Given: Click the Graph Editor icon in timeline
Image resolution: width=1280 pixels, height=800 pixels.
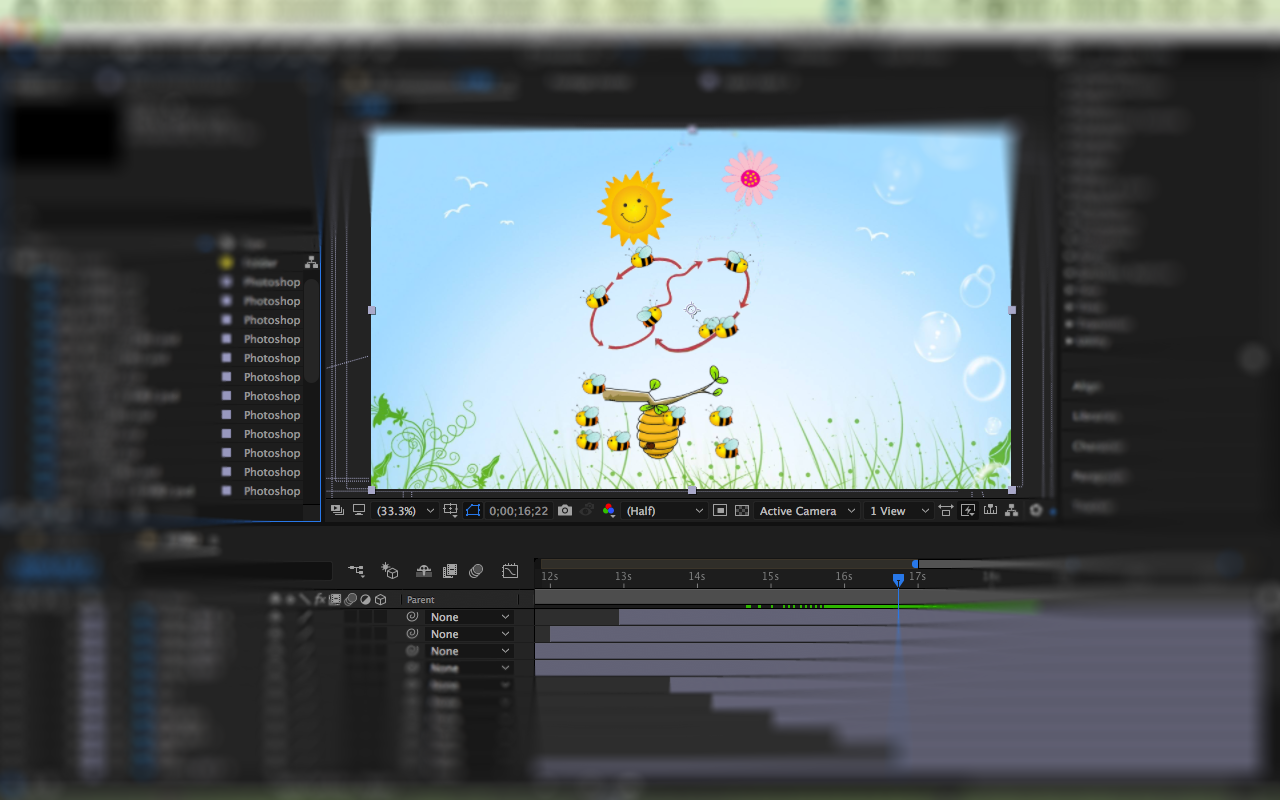Looking at the screenshot, I should 510,571.
